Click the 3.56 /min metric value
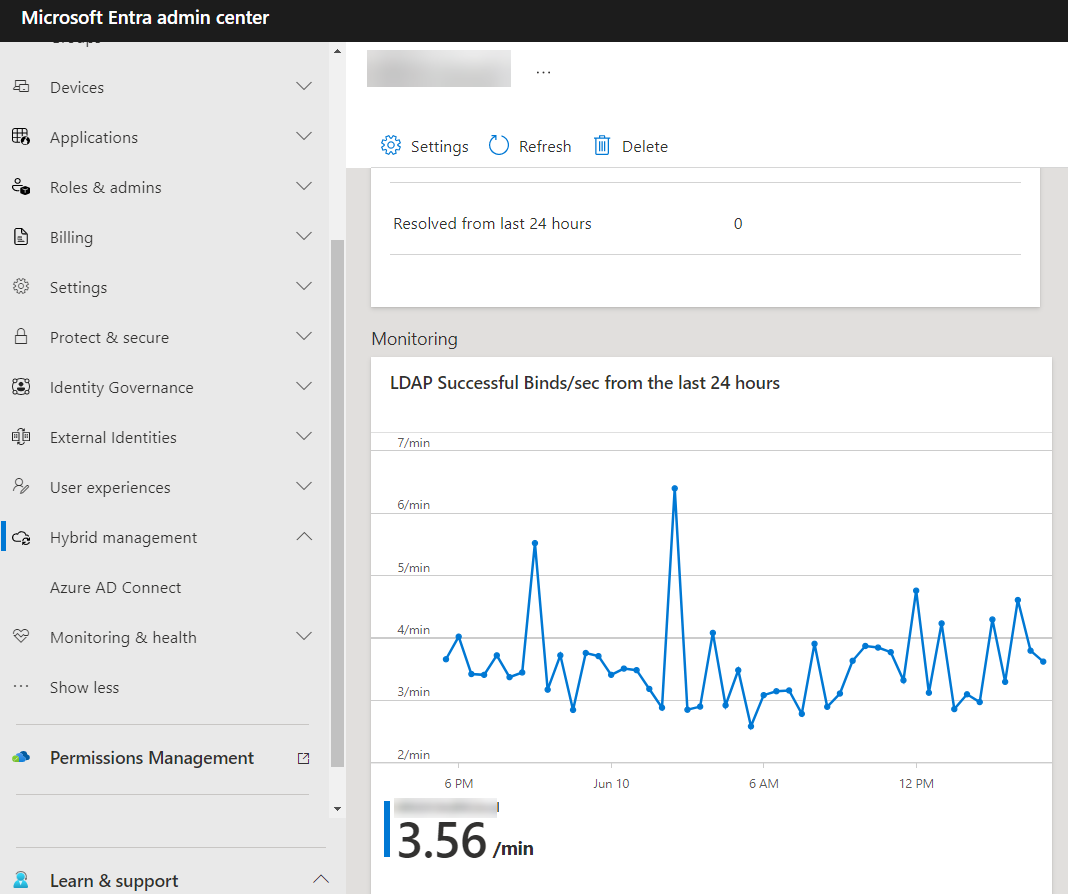The width and height of the screenshot is (1068, 894). [465, 841]
